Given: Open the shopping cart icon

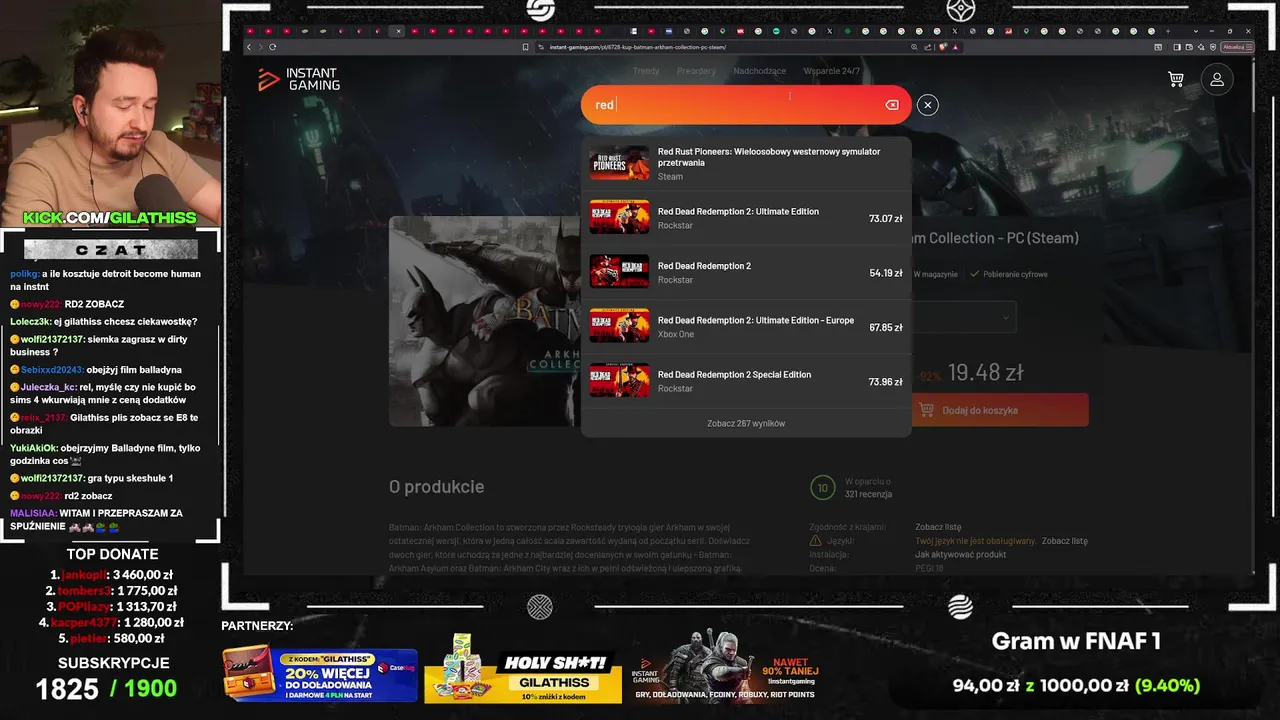Looking at the screenshot, I should 1176,79.
